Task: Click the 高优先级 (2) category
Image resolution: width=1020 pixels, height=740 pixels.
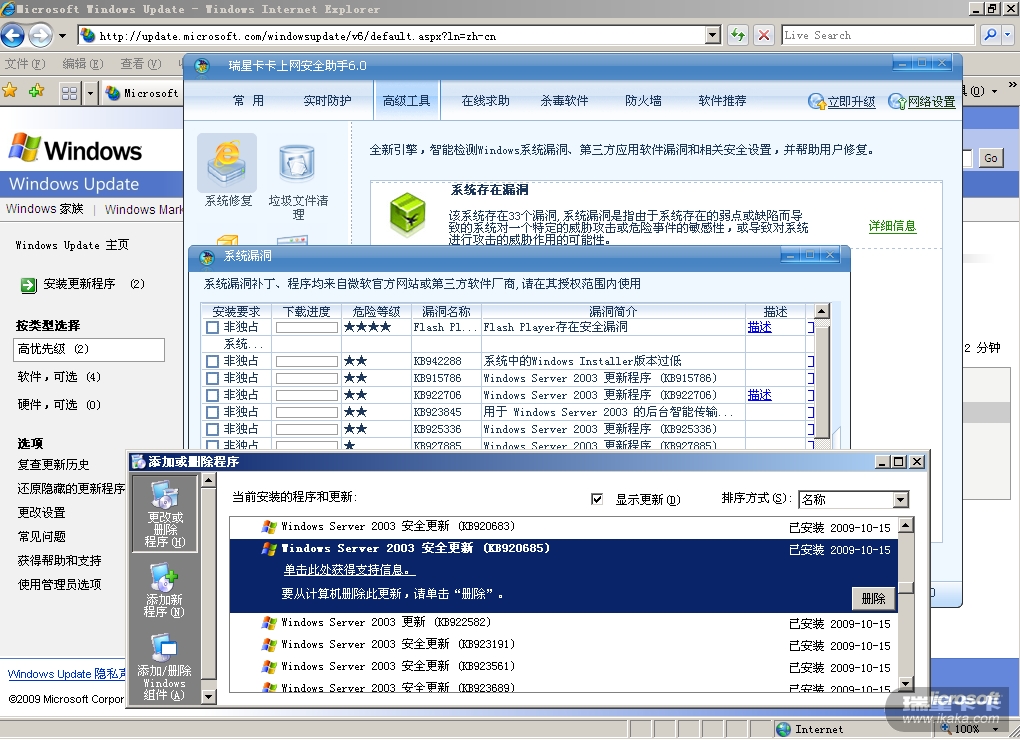Action: click(x=88, y=350)
